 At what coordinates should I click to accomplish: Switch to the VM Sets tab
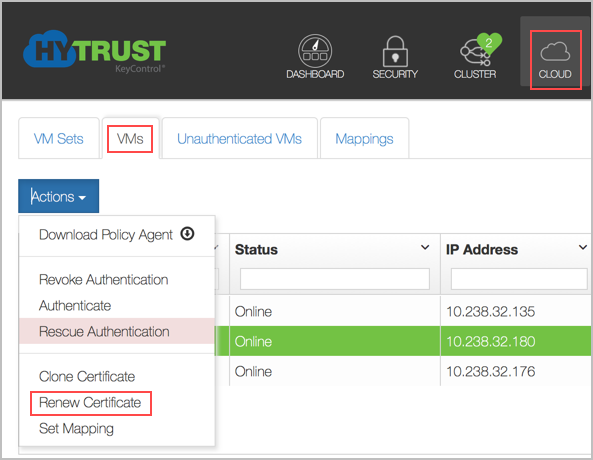point(59,138)
